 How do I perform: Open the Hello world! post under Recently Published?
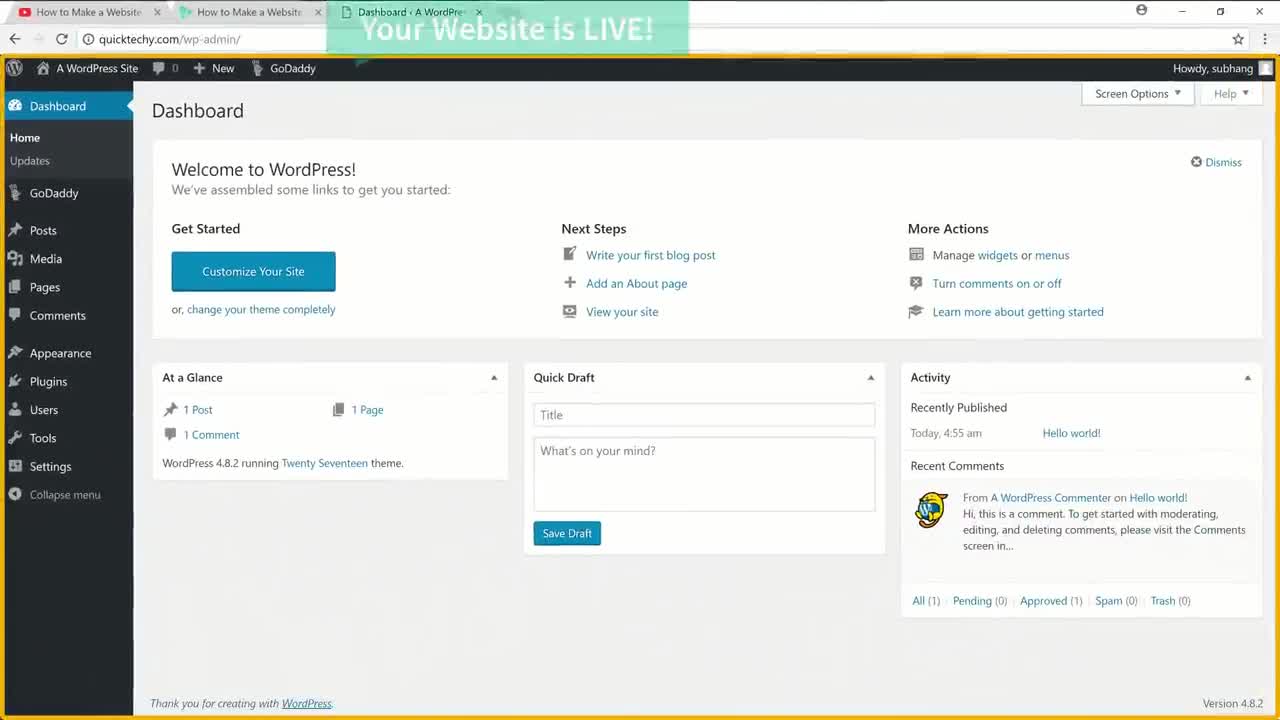(x=1071, y=433)
